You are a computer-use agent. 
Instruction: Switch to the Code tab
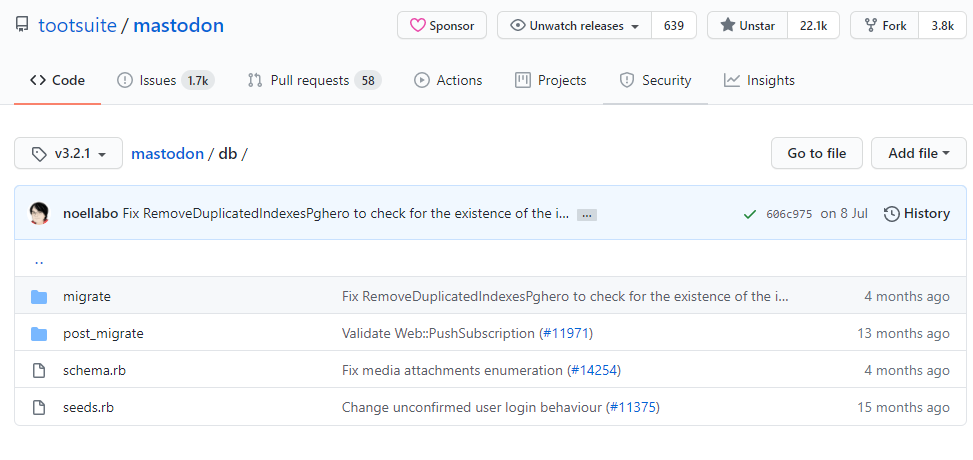(58, 81)
